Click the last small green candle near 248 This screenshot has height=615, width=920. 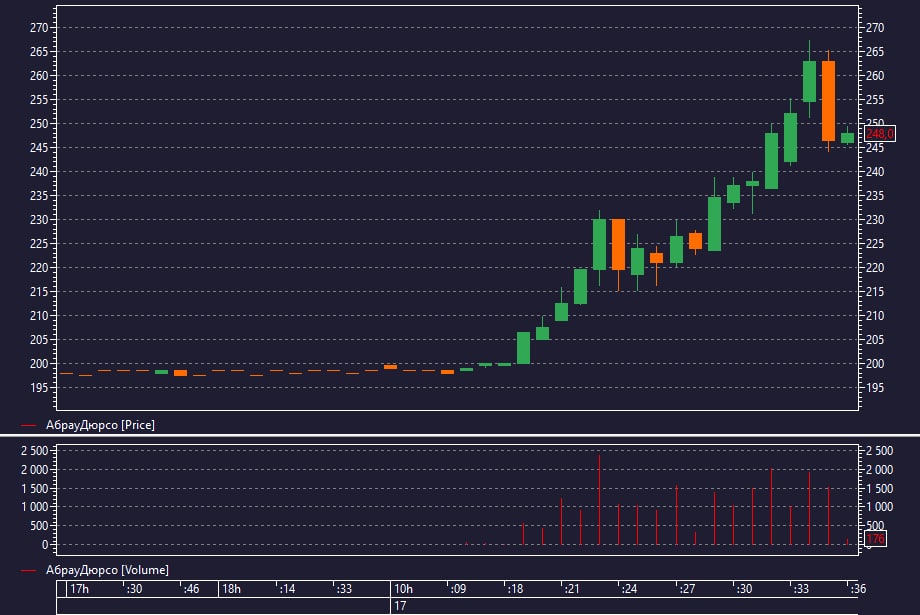pyautogui.click(x=847, y=138)
